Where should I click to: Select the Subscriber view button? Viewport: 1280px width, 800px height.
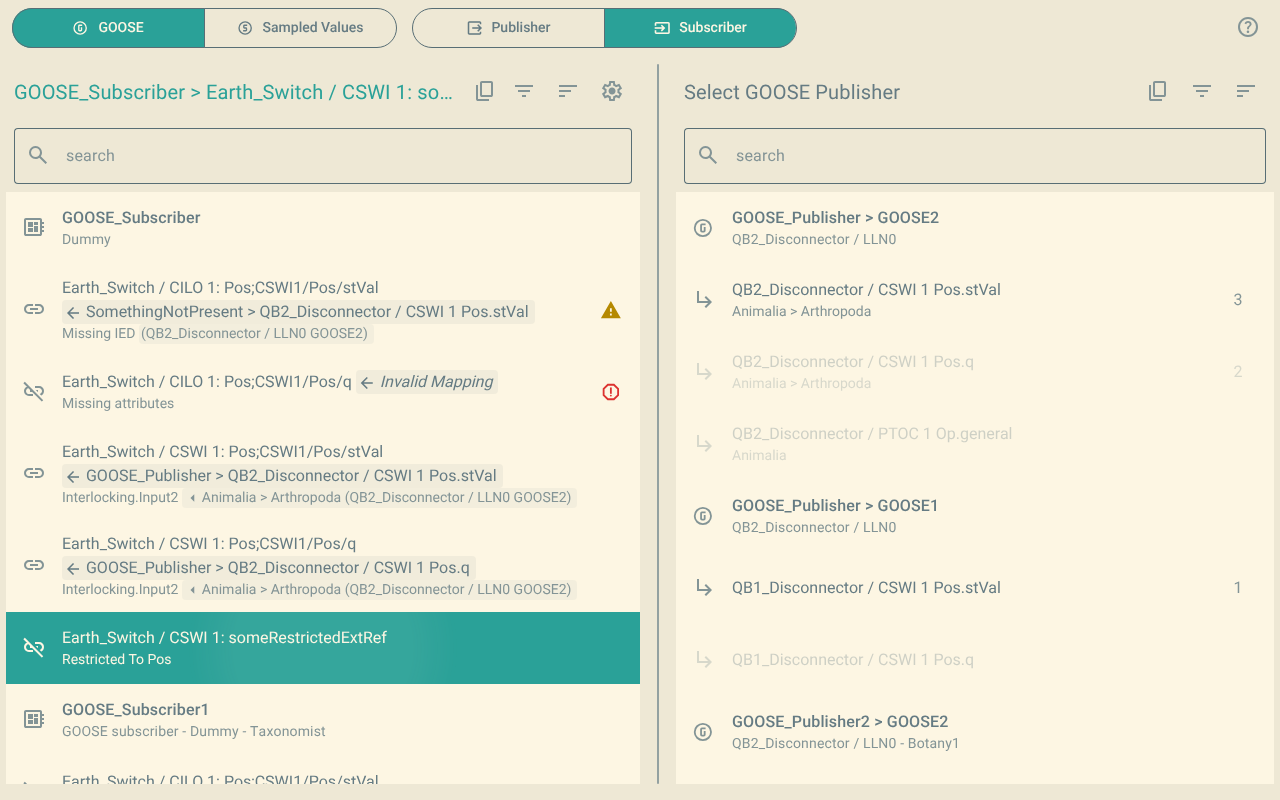[x=700, y=28]
